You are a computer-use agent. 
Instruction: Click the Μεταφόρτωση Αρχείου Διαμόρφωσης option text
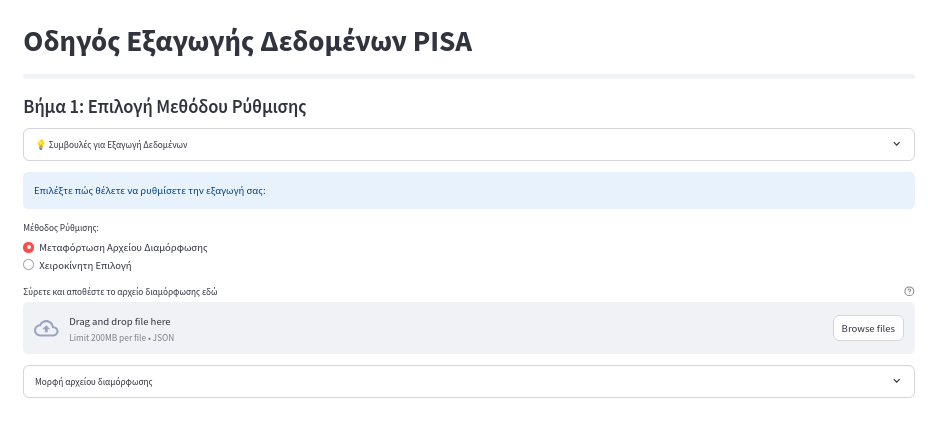(x=123, y=248)
